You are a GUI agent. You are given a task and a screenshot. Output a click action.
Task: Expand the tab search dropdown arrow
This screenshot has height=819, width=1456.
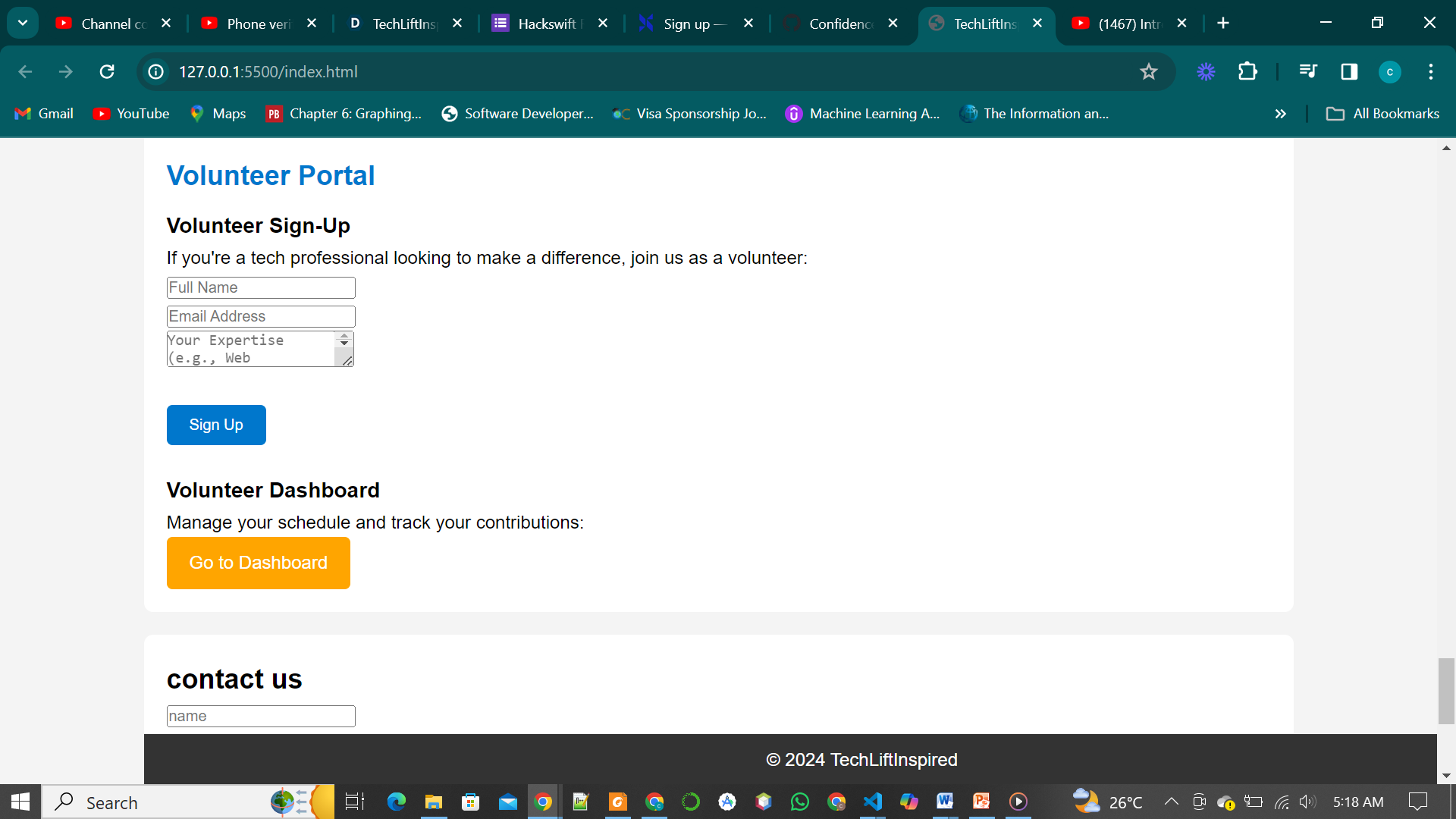pos(23,23)
